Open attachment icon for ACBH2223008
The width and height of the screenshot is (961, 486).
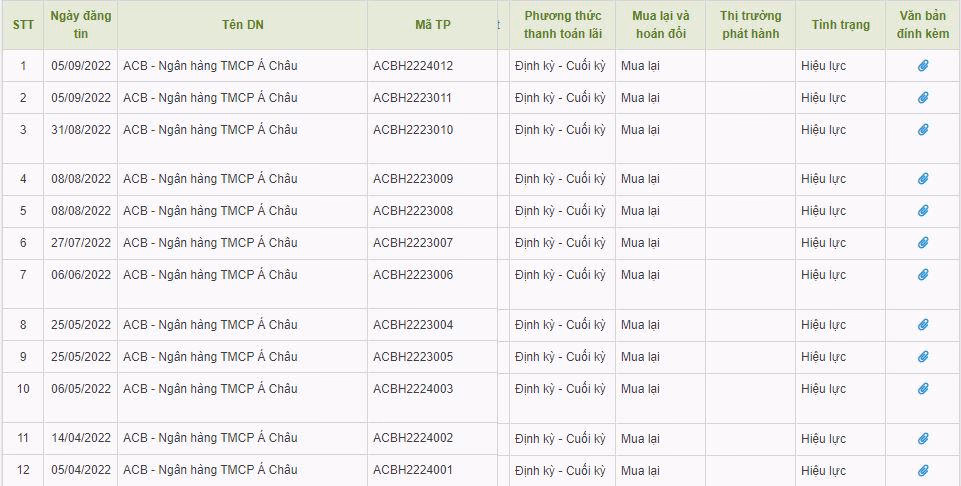tap(923, 211)
